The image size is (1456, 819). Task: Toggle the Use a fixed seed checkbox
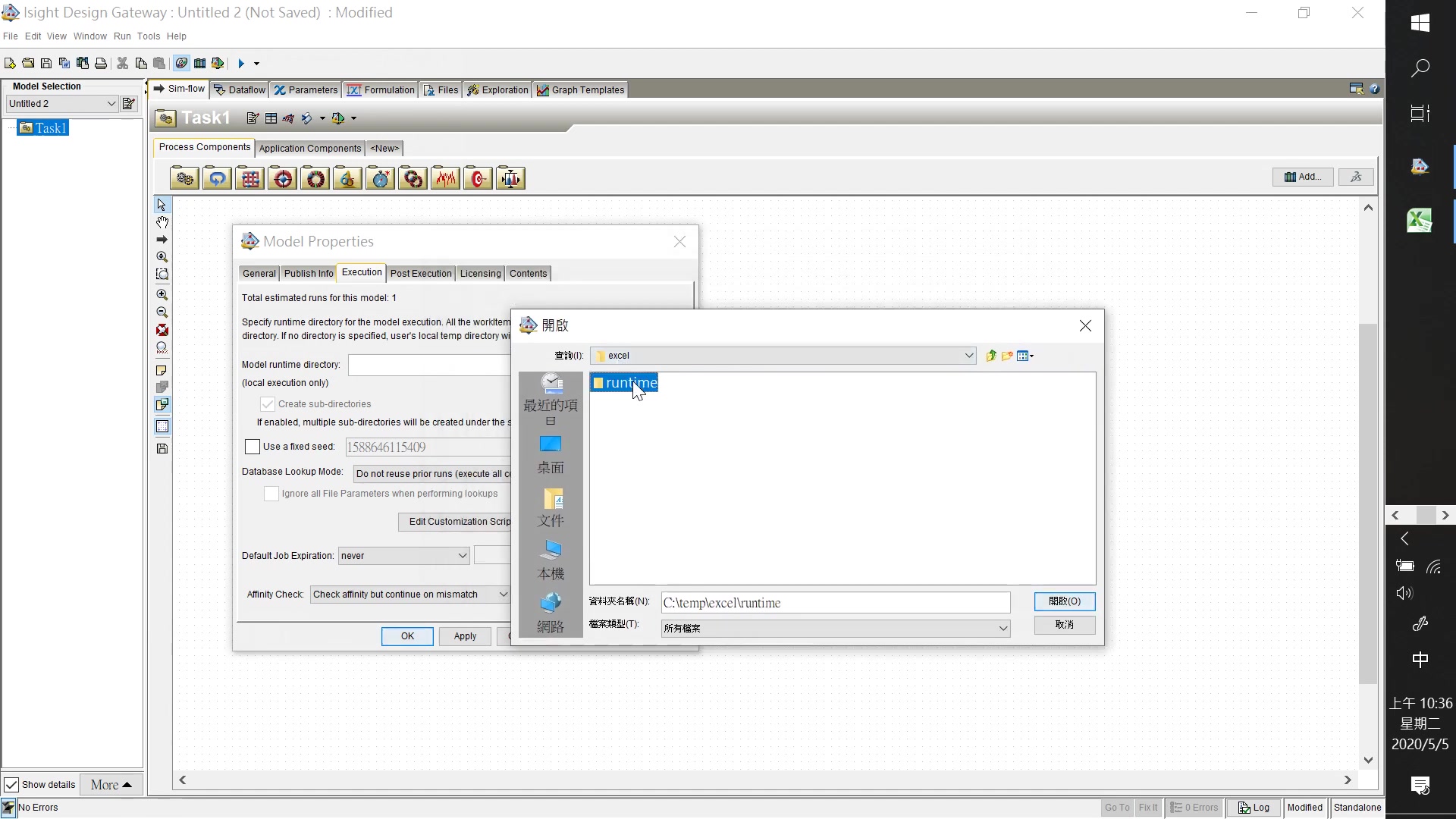coord(253,447)
